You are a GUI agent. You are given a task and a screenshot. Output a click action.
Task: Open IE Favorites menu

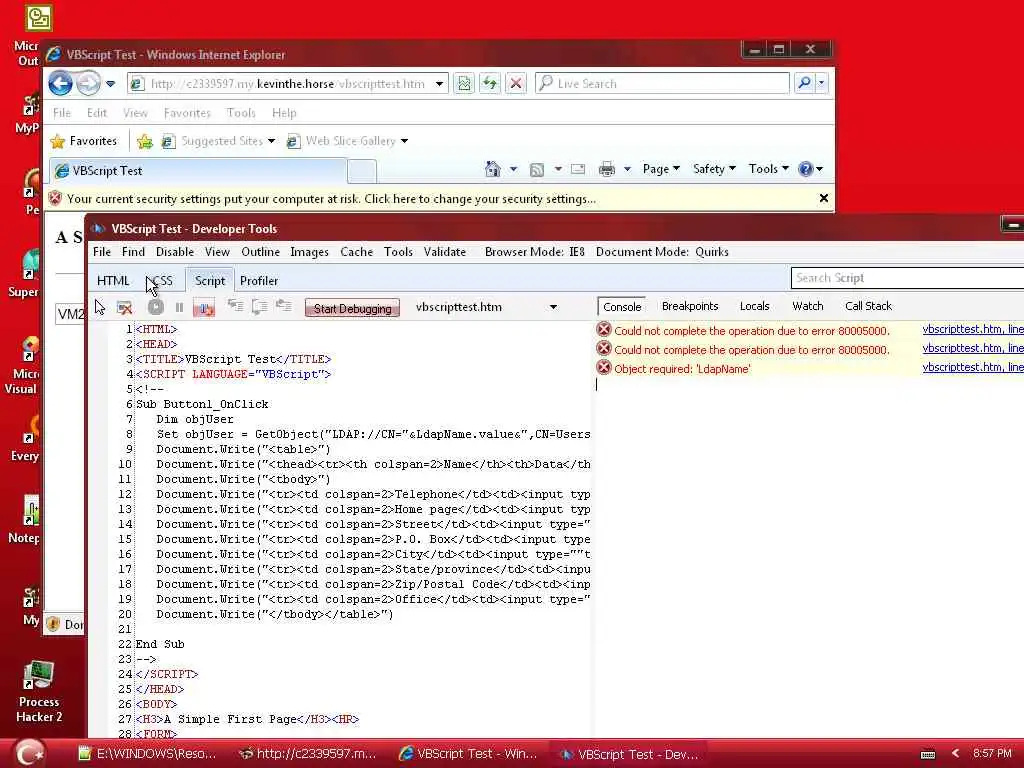187,113
